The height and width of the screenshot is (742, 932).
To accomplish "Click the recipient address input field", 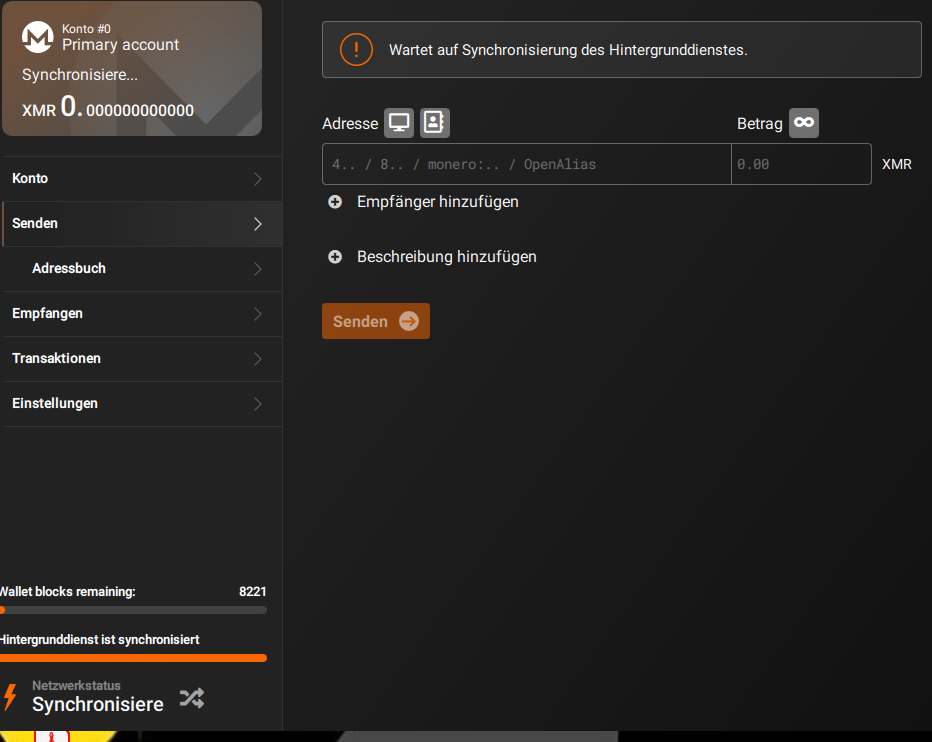I will pyautogui.click(x=527, y=164).
